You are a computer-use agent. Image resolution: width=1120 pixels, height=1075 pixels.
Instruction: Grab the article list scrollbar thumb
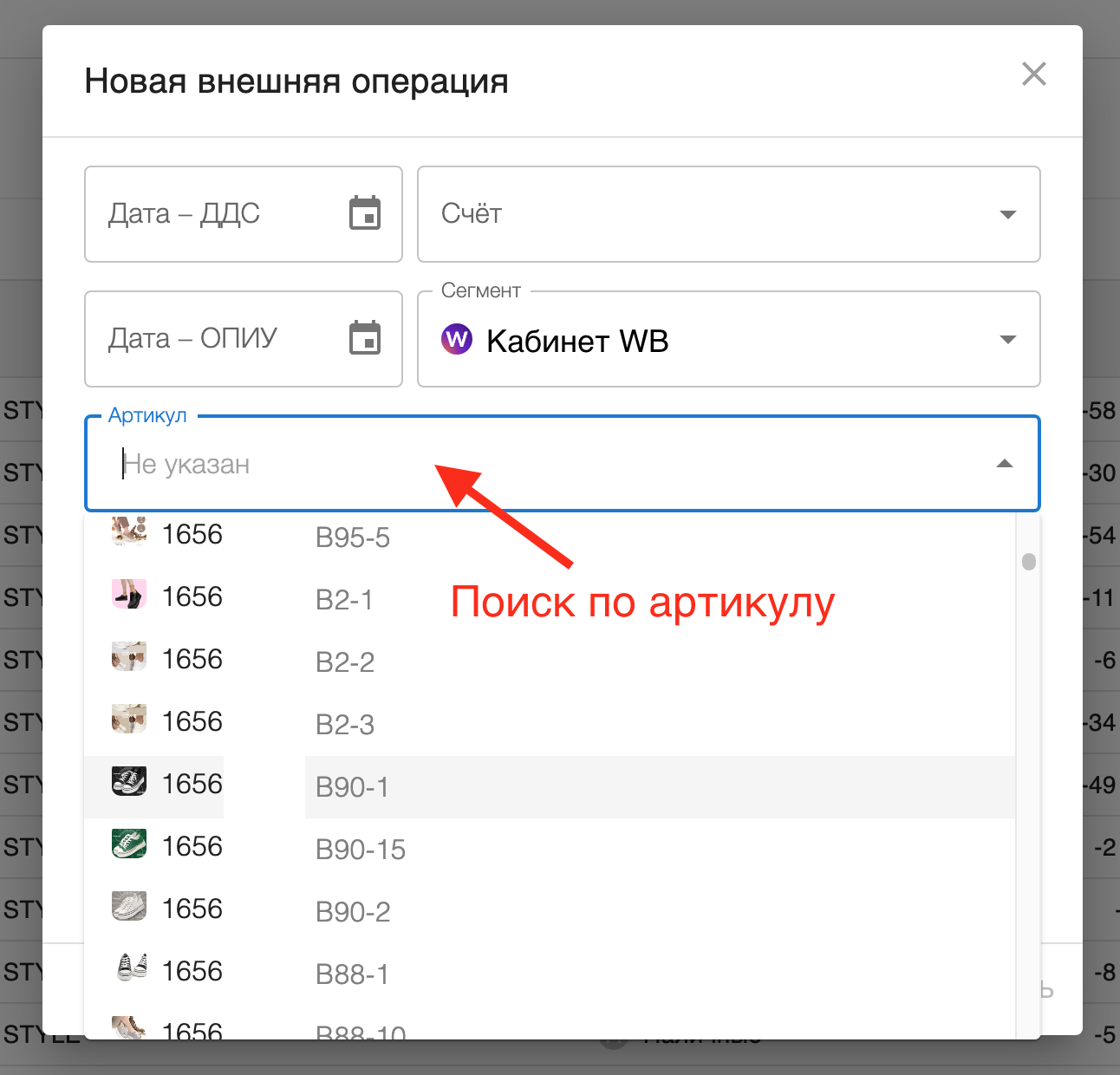point(1029,562)
